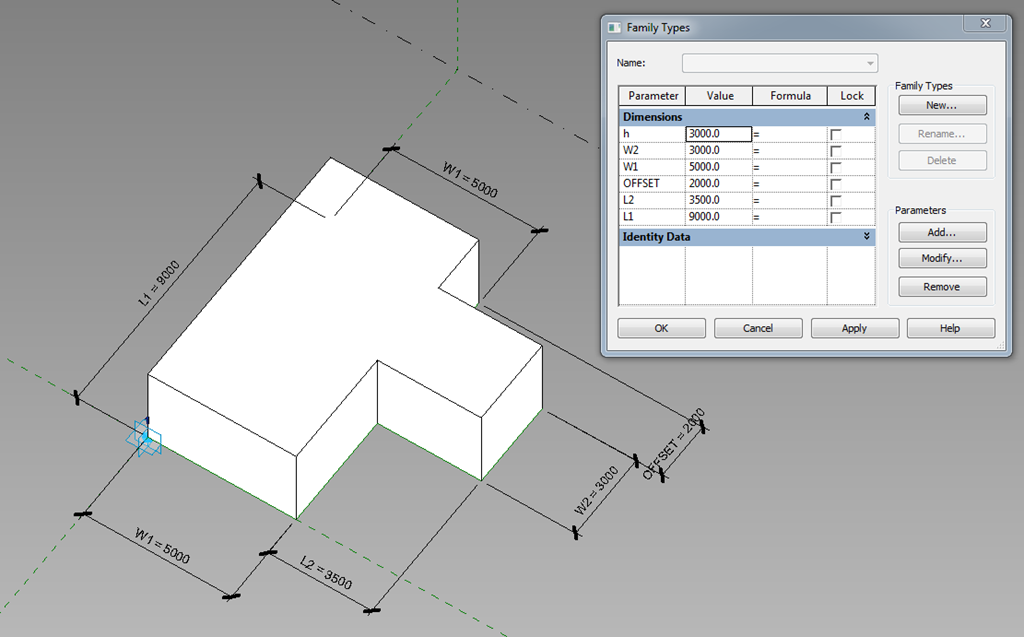Screen dimensions: 1024x637
Task: Click Add... to create a parameter
Action: pos(941,232)
